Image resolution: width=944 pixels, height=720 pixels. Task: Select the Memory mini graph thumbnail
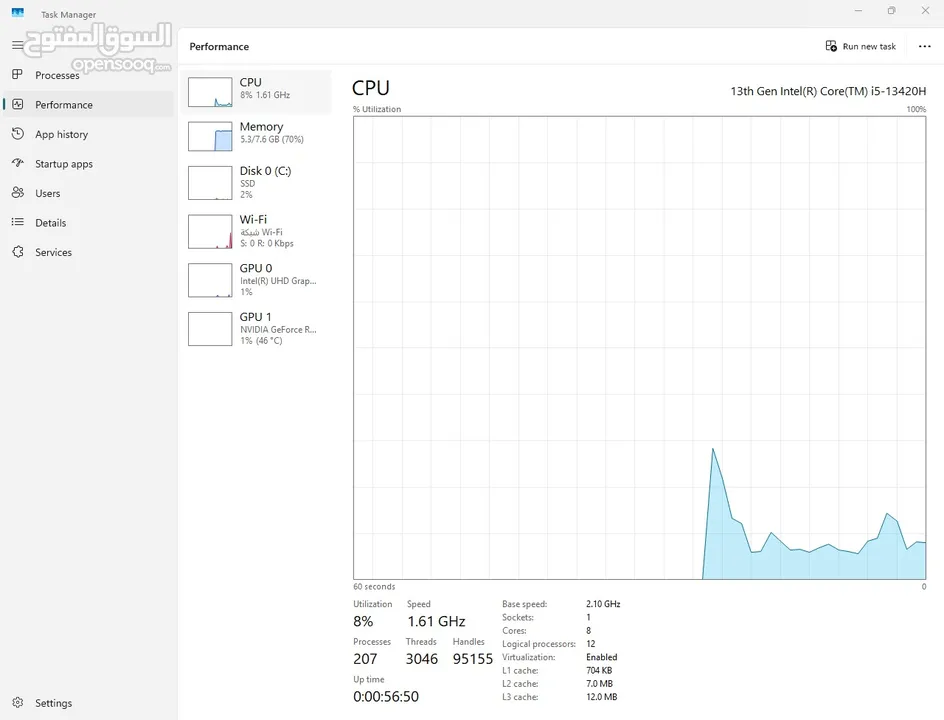coord(210,137)
